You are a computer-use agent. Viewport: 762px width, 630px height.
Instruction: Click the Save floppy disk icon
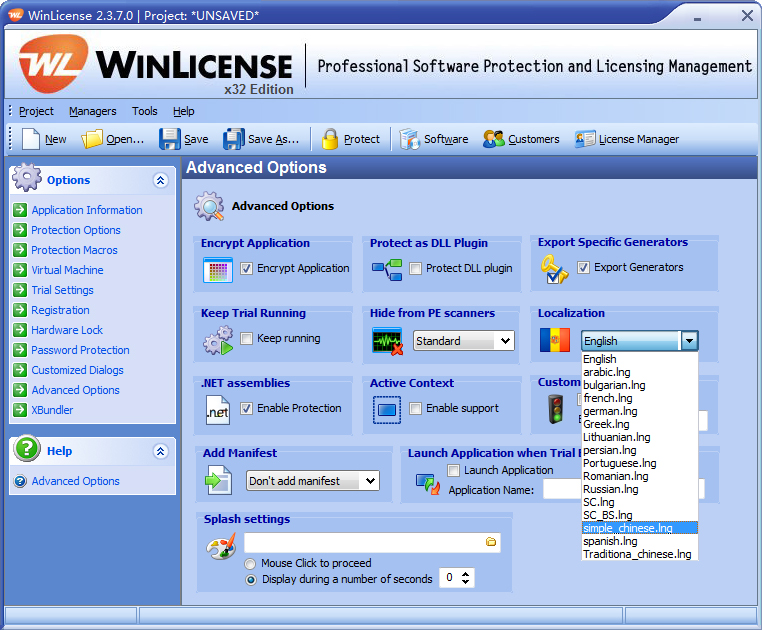170,139
